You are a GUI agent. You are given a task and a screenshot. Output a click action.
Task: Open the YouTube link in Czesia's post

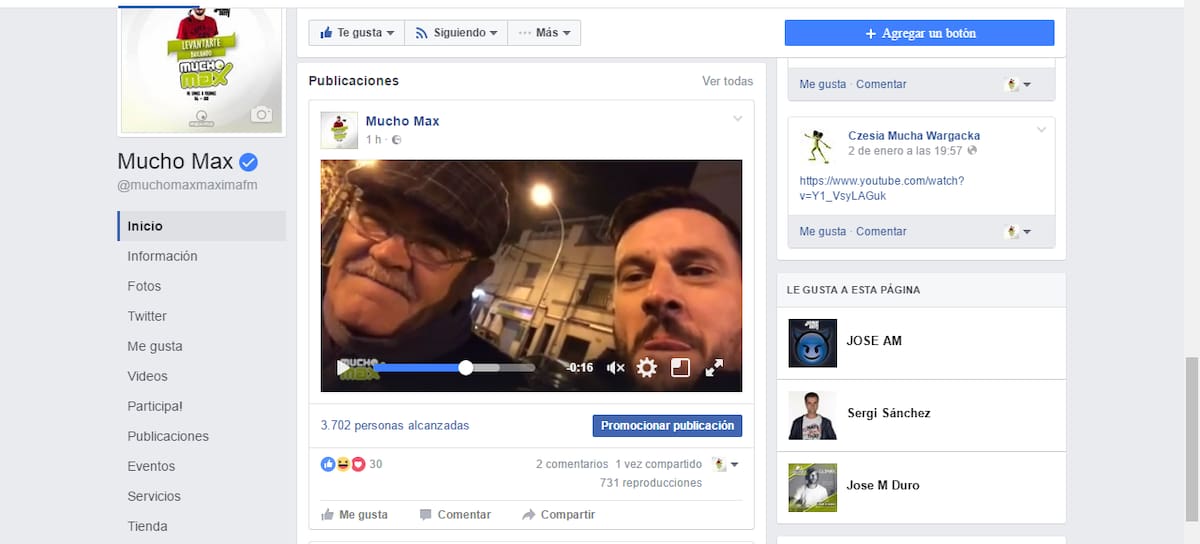point(881,188)
